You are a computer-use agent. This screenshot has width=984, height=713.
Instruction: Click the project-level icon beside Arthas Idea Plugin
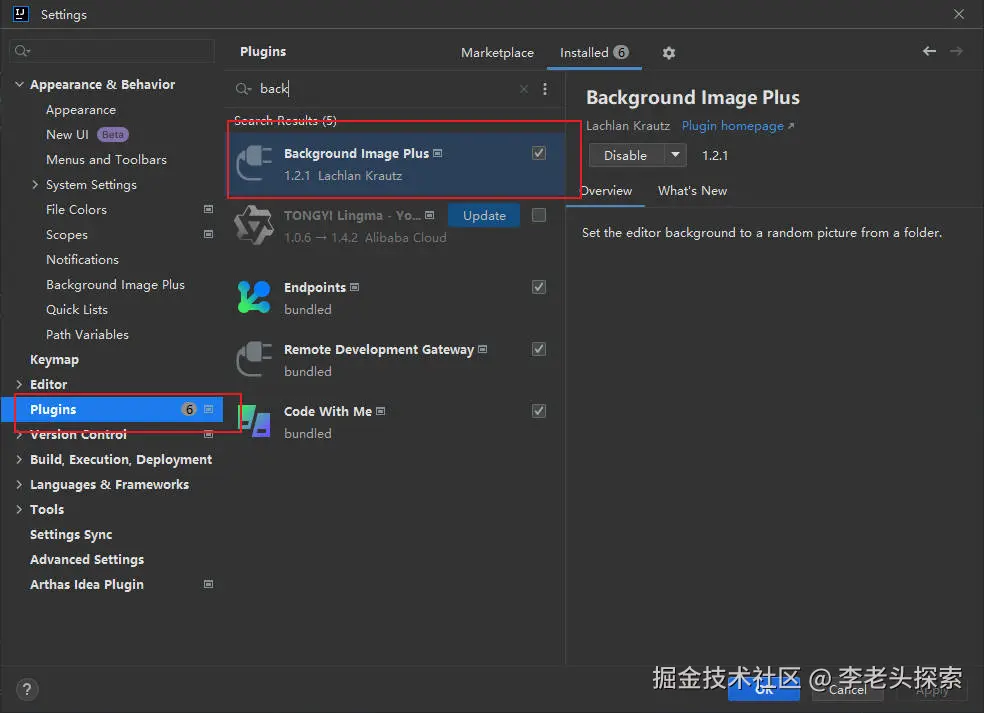coord(208,584)
